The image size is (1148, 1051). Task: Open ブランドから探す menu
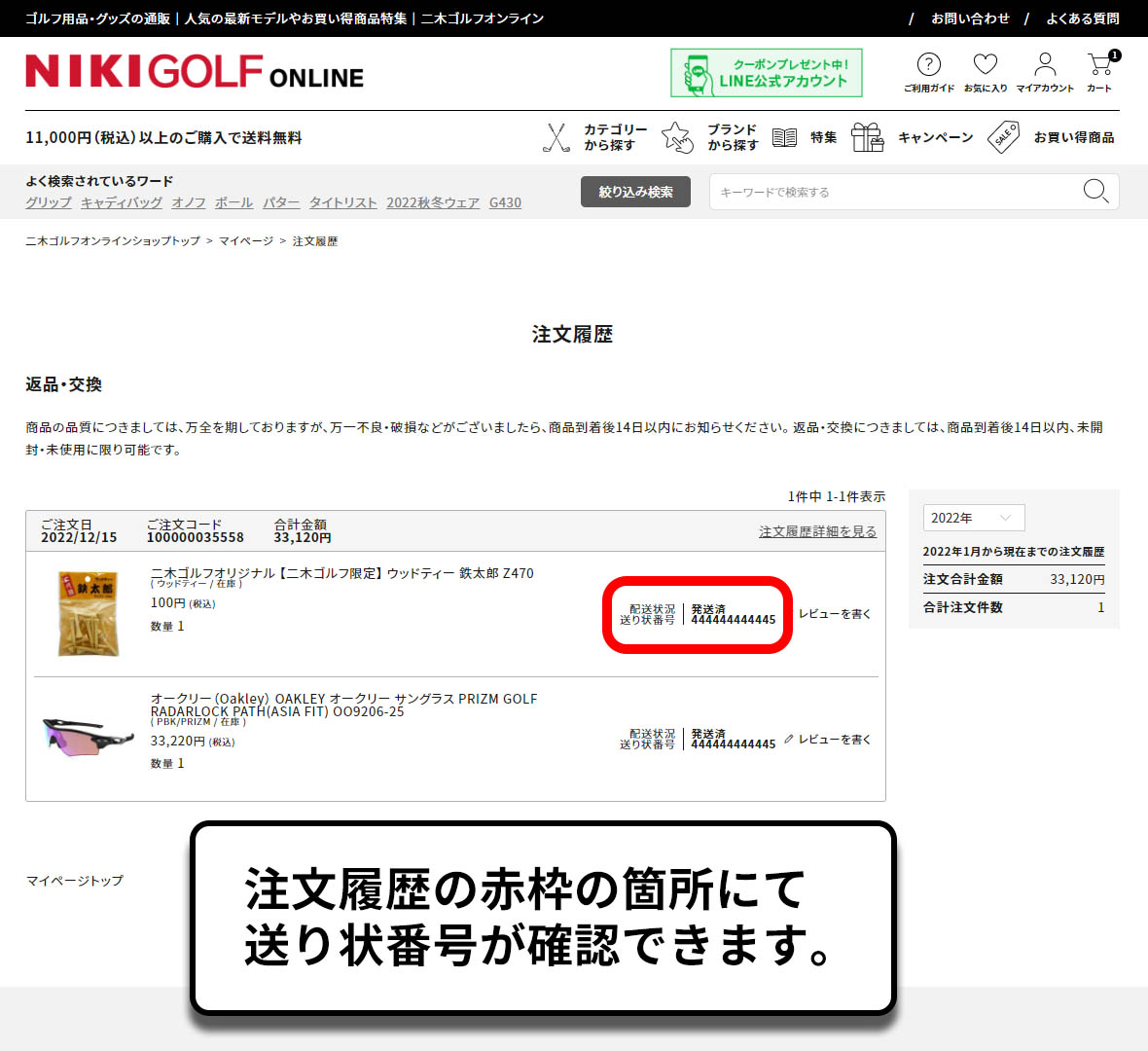pyautogui.click(x=733, y=137)
